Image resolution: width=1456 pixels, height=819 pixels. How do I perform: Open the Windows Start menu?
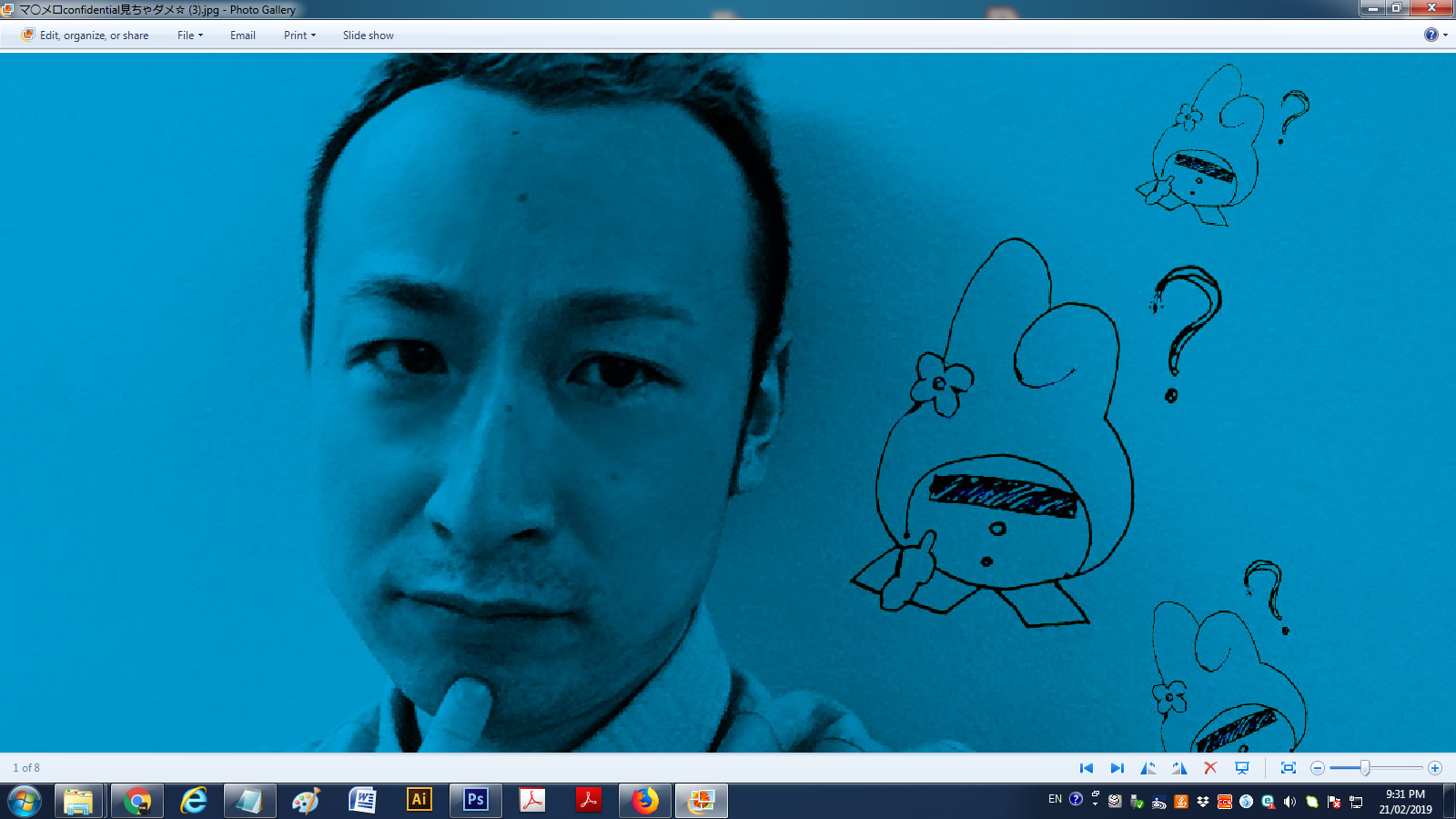point(25,802)
